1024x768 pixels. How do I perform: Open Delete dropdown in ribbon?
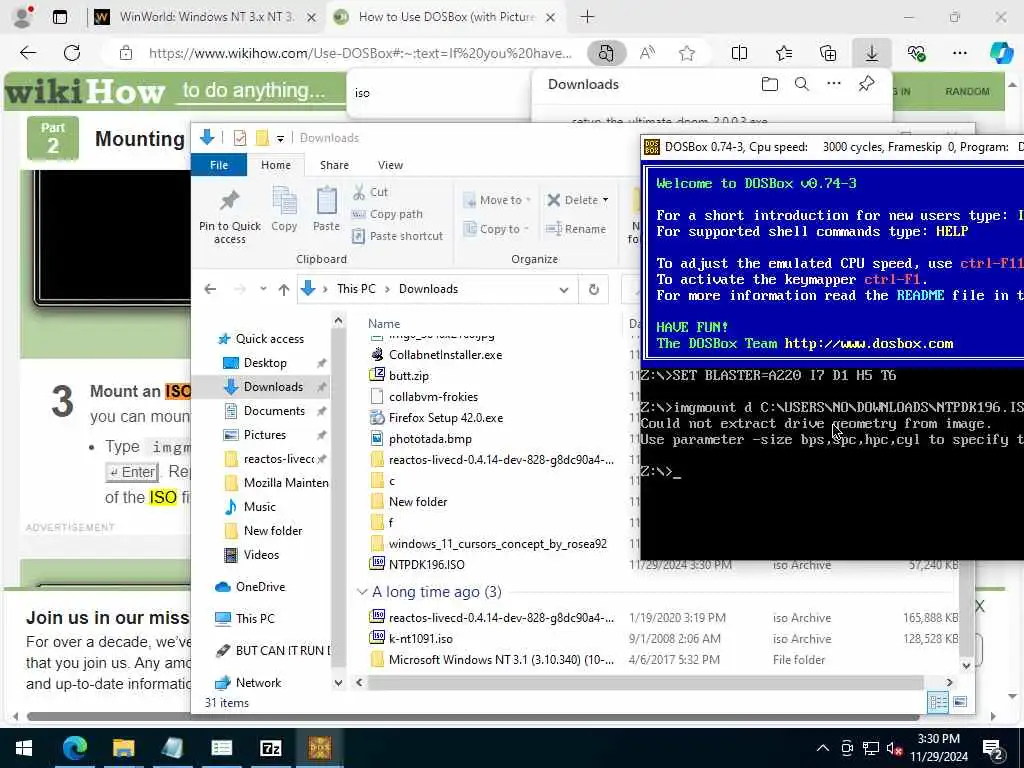click(x=605, y=200)
